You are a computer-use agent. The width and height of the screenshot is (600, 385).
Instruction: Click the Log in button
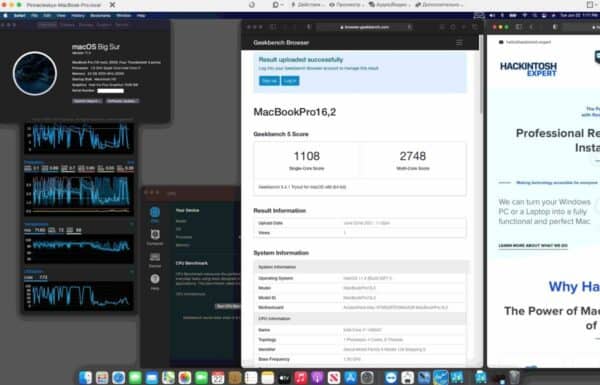point(290,81)
